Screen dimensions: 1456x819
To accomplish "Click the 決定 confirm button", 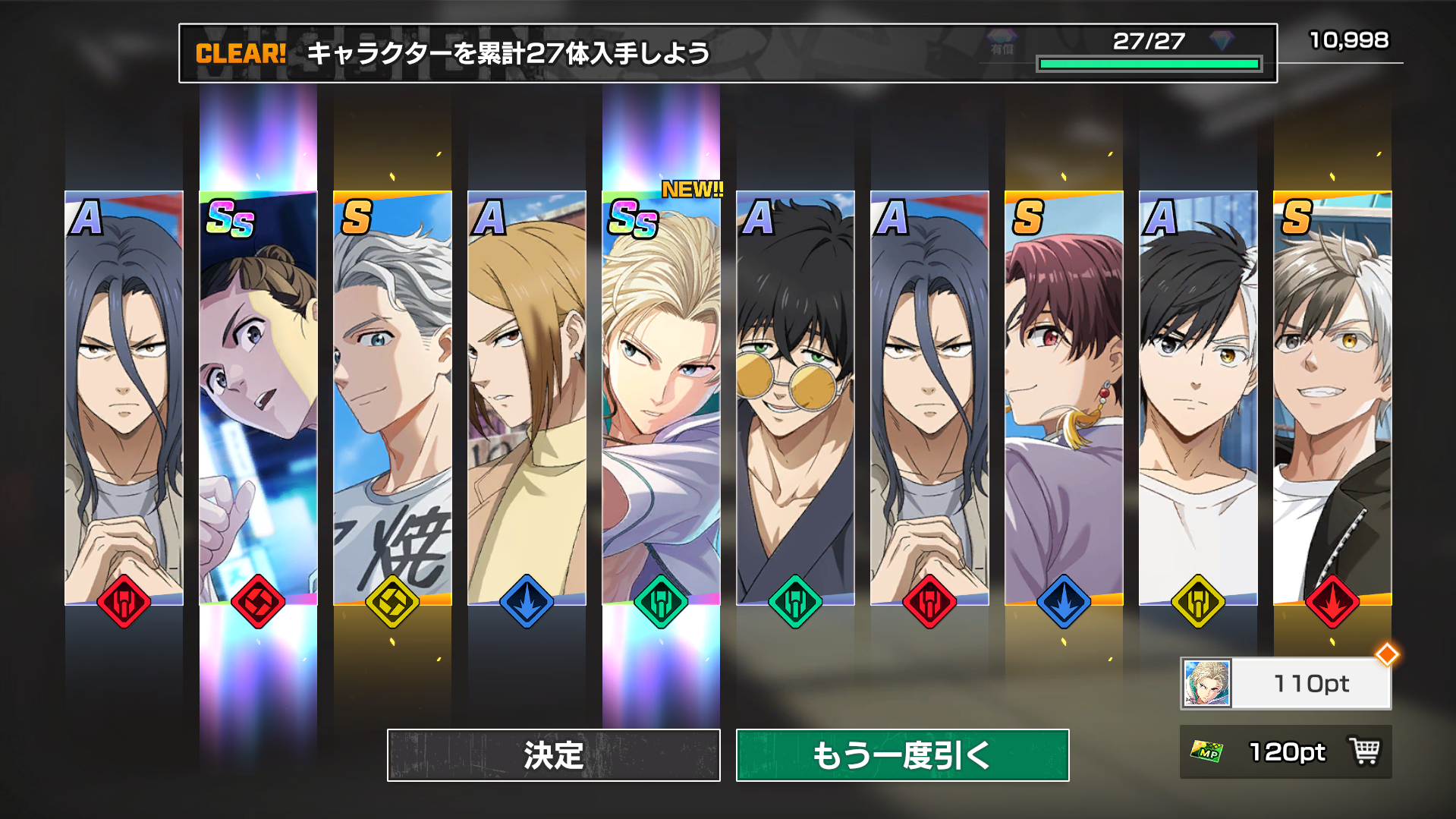I will click(553, 755).
